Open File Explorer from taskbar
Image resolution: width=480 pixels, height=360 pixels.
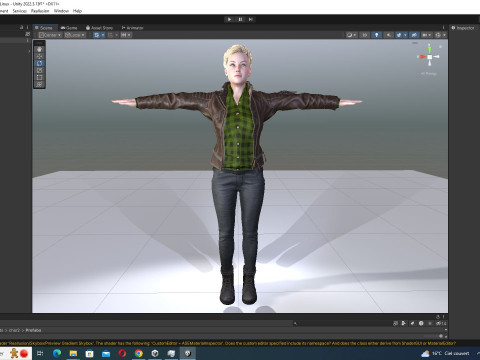(73, 353)
